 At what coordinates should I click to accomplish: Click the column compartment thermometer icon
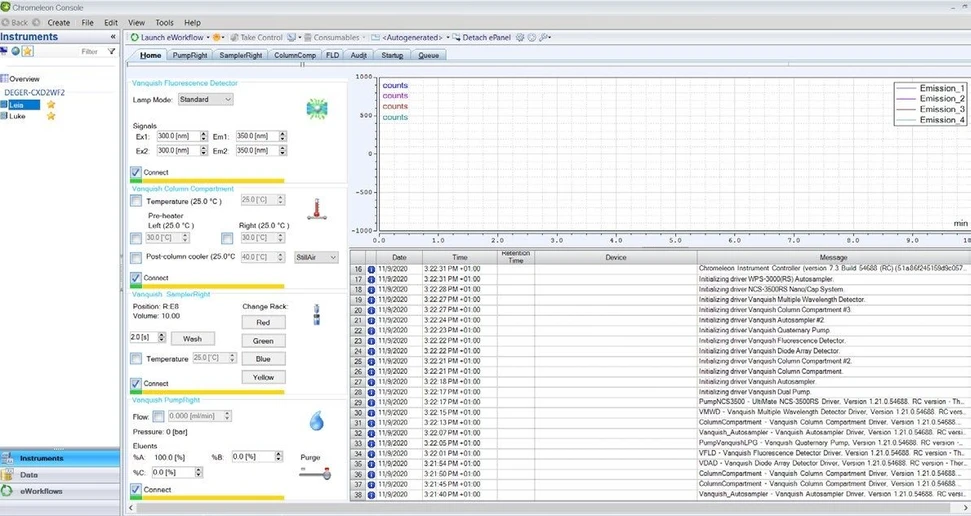316,210
